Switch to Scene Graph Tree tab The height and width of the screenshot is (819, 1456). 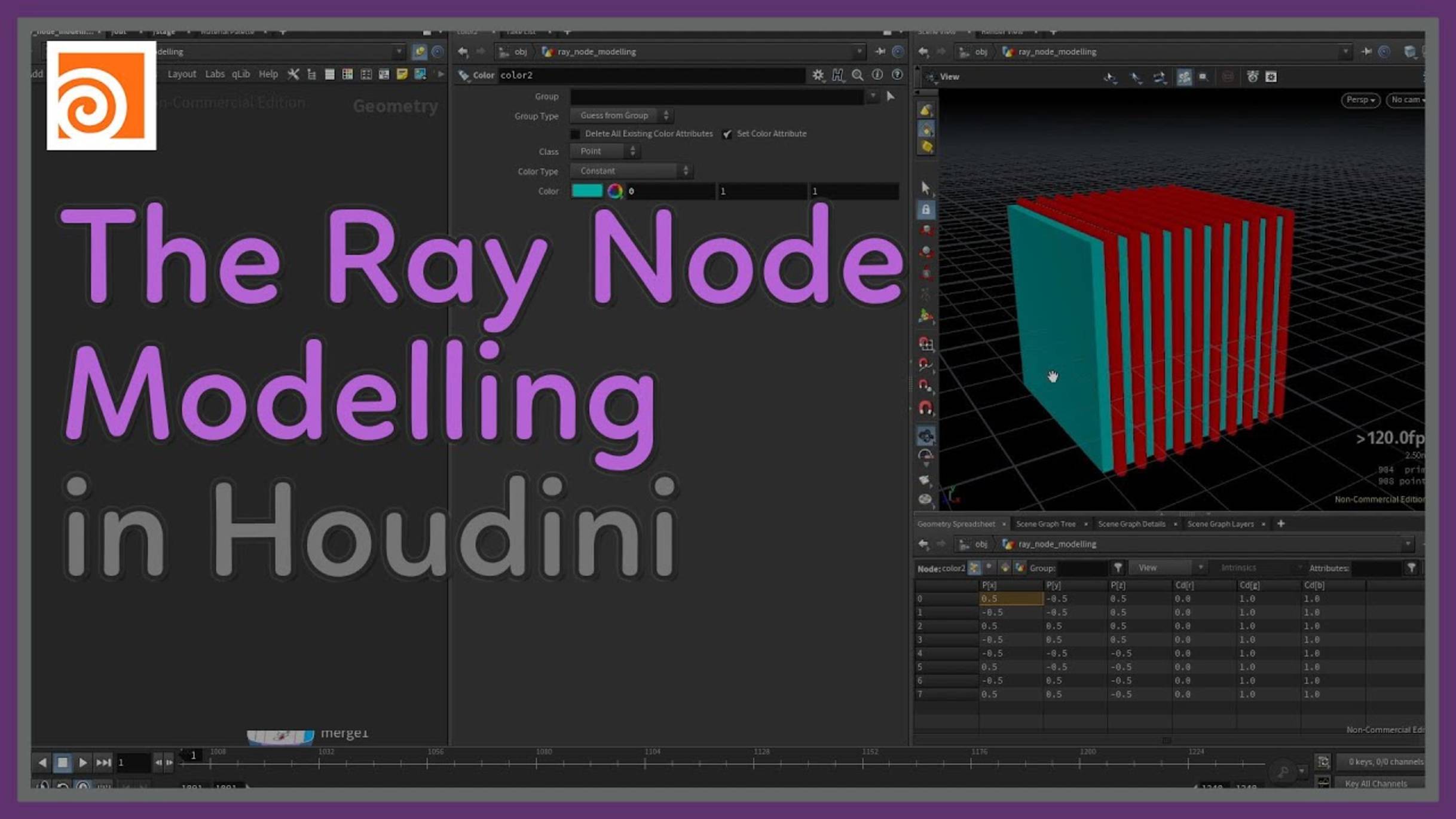click(x=1045, y=524)
